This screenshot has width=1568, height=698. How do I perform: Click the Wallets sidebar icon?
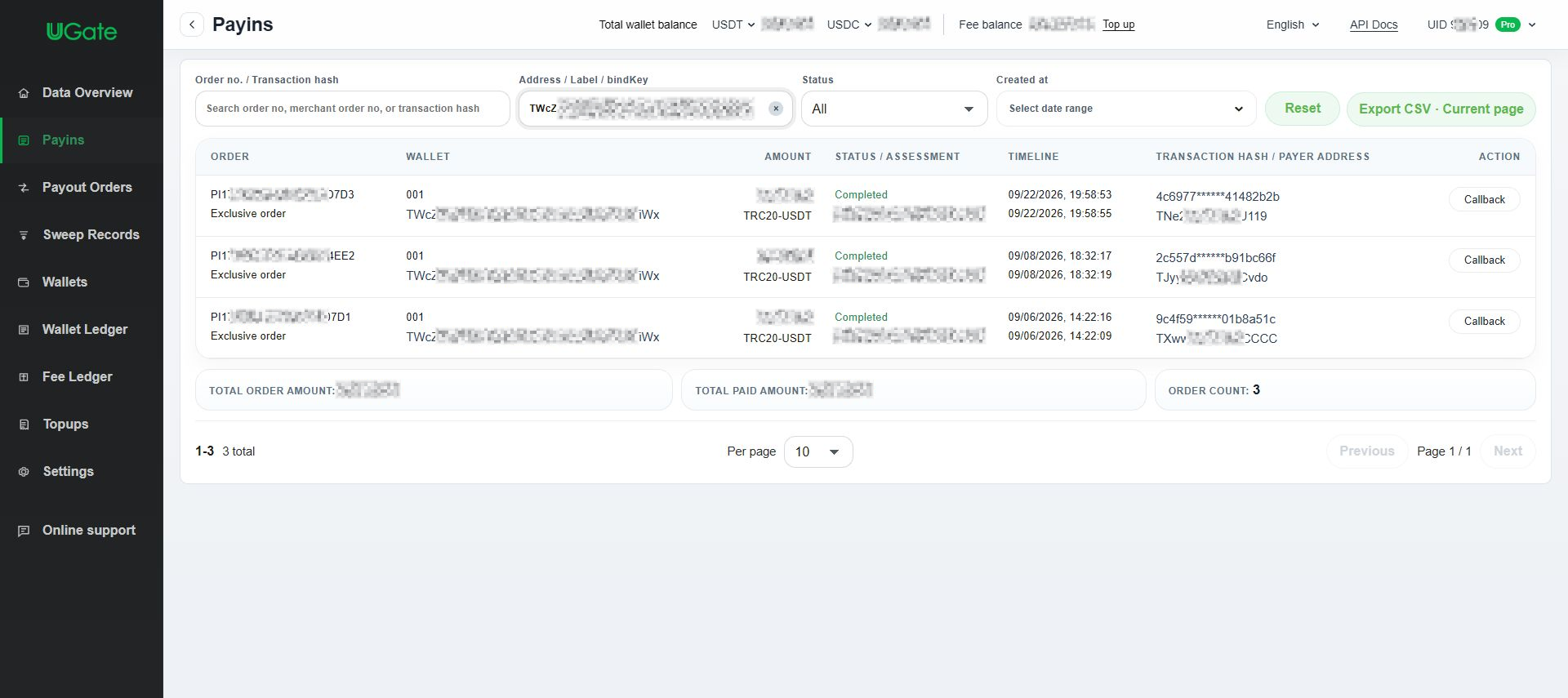click(x=24, y=282)
